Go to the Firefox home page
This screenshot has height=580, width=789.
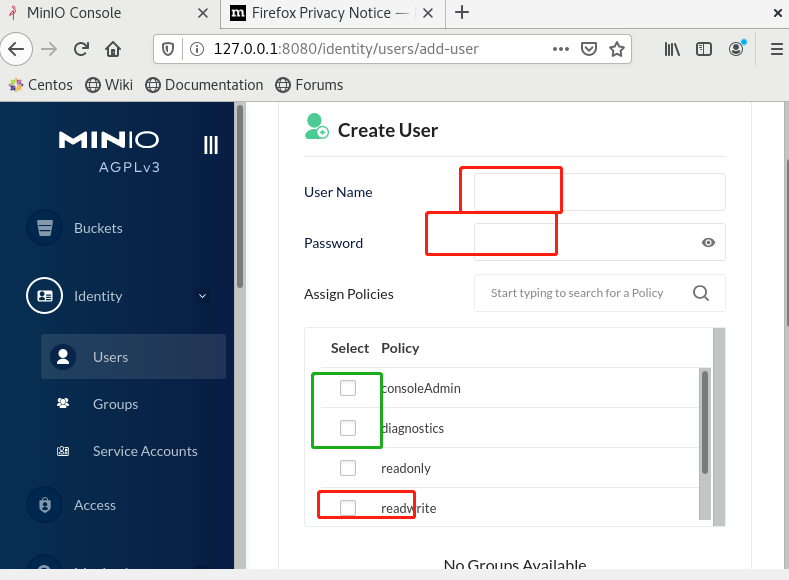click(113, 49)
